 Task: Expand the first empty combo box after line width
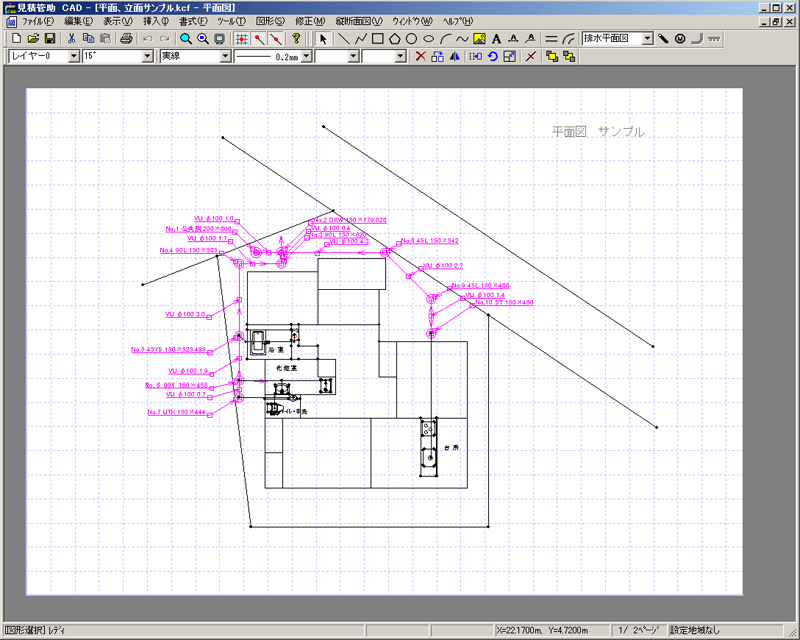pos(353,56)
